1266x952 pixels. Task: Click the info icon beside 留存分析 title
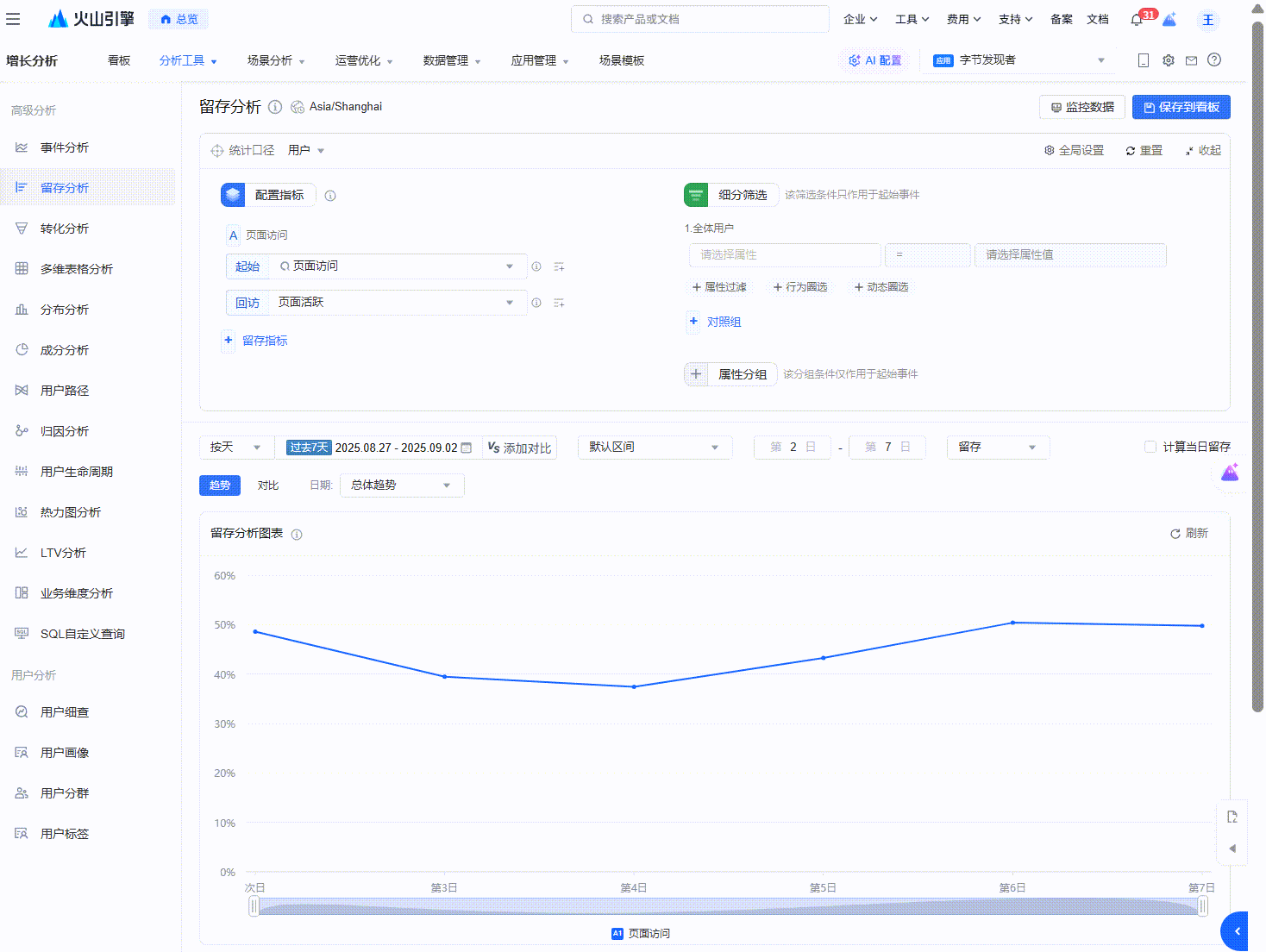pyautogui.click(x=275, y=107)
